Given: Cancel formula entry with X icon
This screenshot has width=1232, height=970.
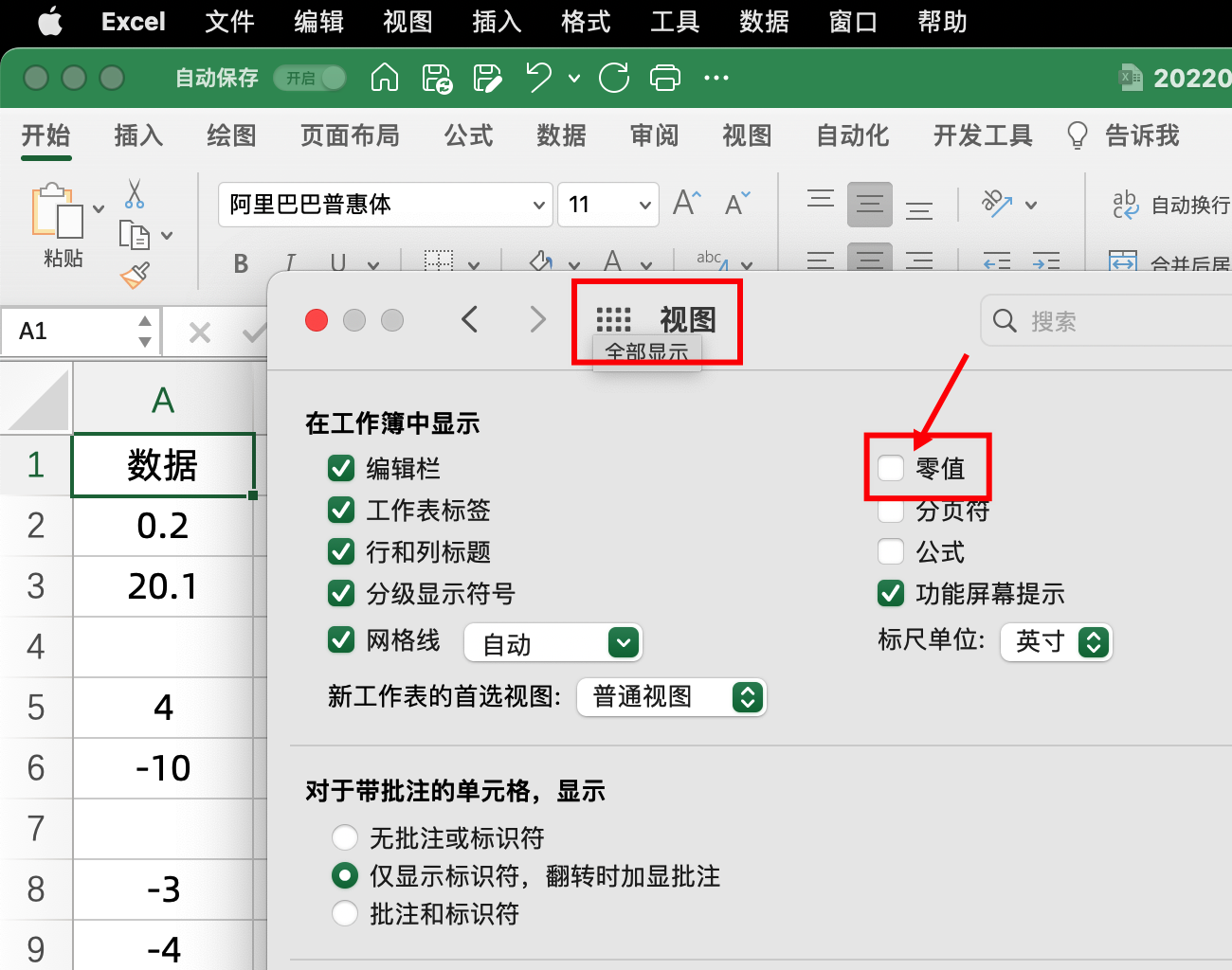Looking at the screenshot, I should tap(200, 332).
